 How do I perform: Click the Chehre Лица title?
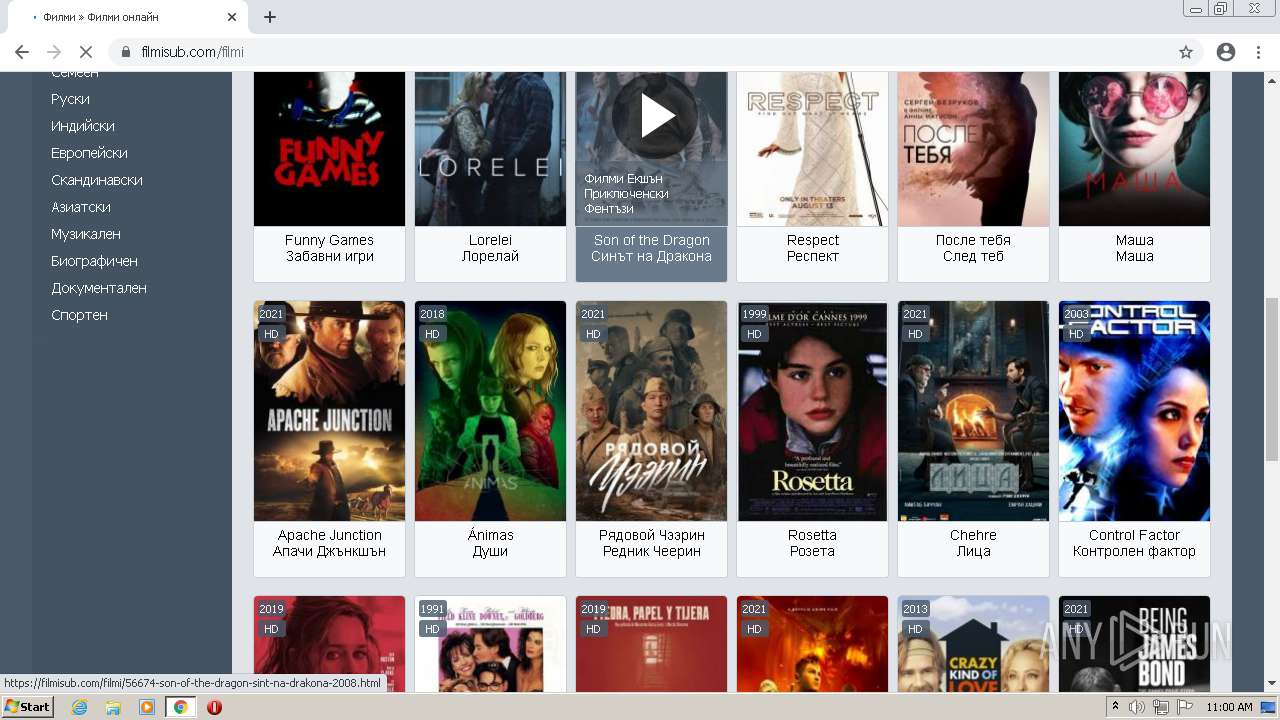(973, 543)
